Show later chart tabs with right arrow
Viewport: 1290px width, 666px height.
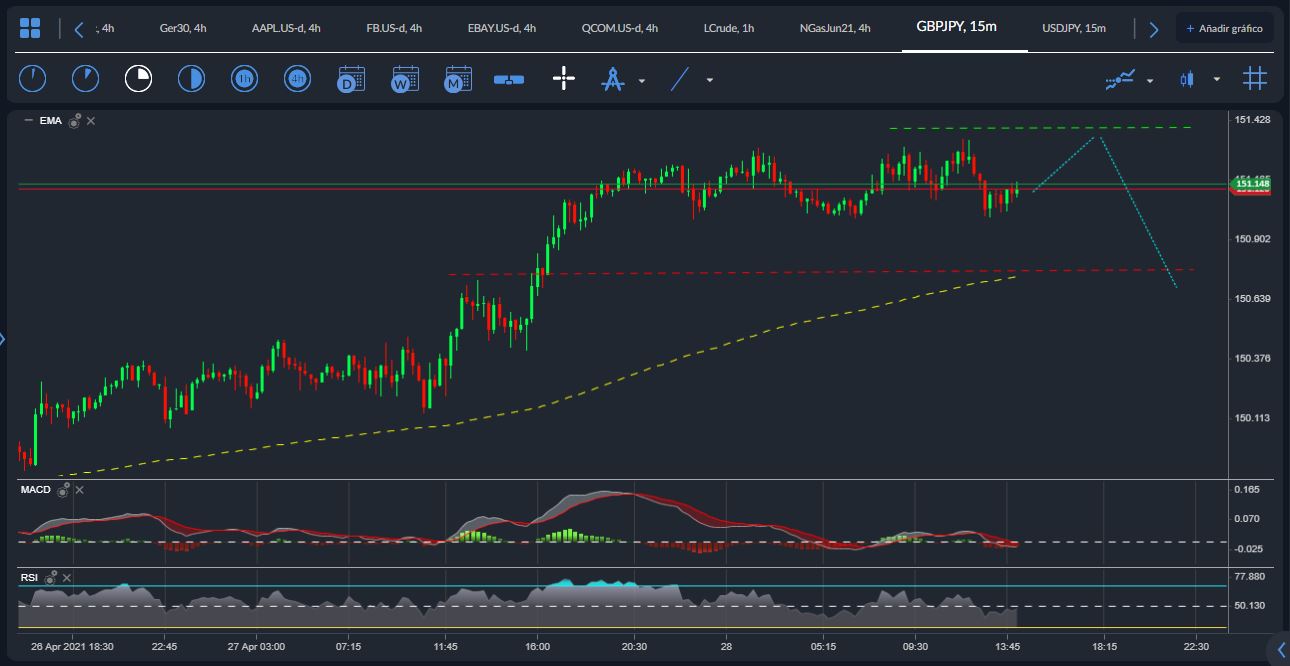click(x=1153, y=29)
